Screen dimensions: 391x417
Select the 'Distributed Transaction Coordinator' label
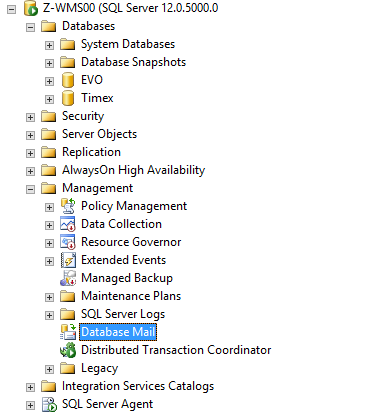(x=176, y=350)
